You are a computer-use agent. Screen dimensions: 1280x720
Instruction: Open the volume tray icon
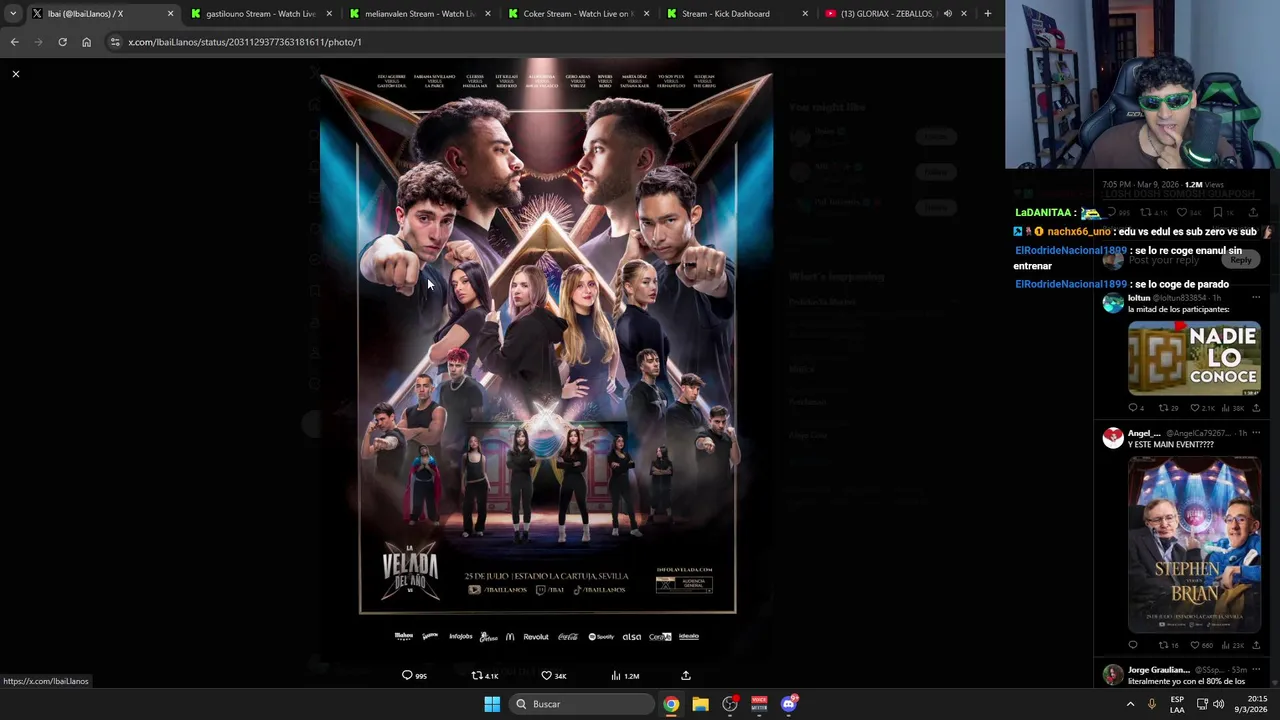[x=1218, y=704]
